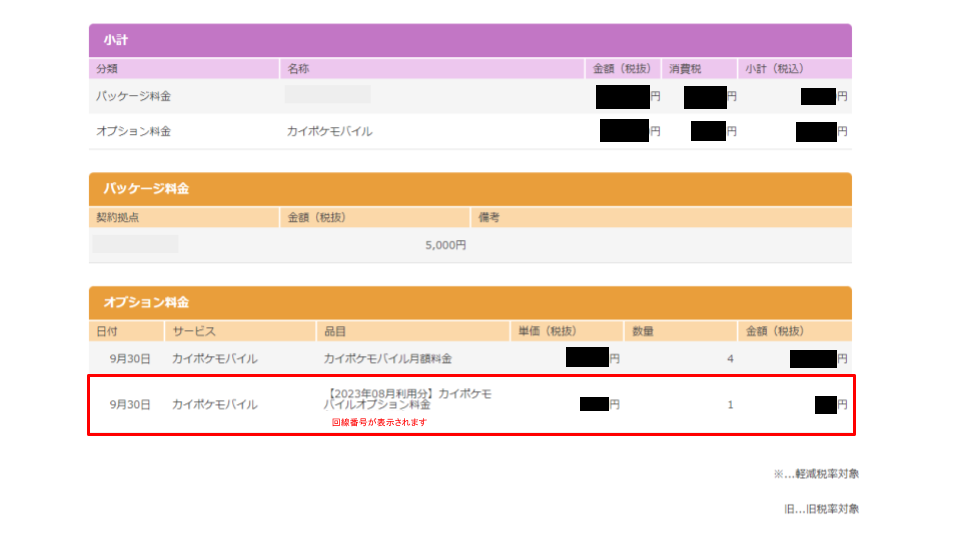Click カイポケモバイル月額料金 item

(388, 359)
